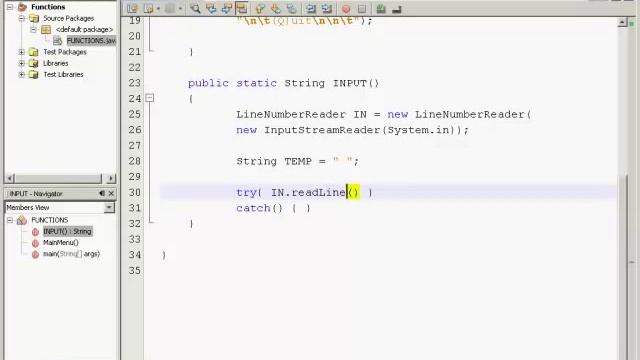This screenshot has width=640, height=360.
Task: Stop Macro Recording square icon
Action: coord(362,9)
